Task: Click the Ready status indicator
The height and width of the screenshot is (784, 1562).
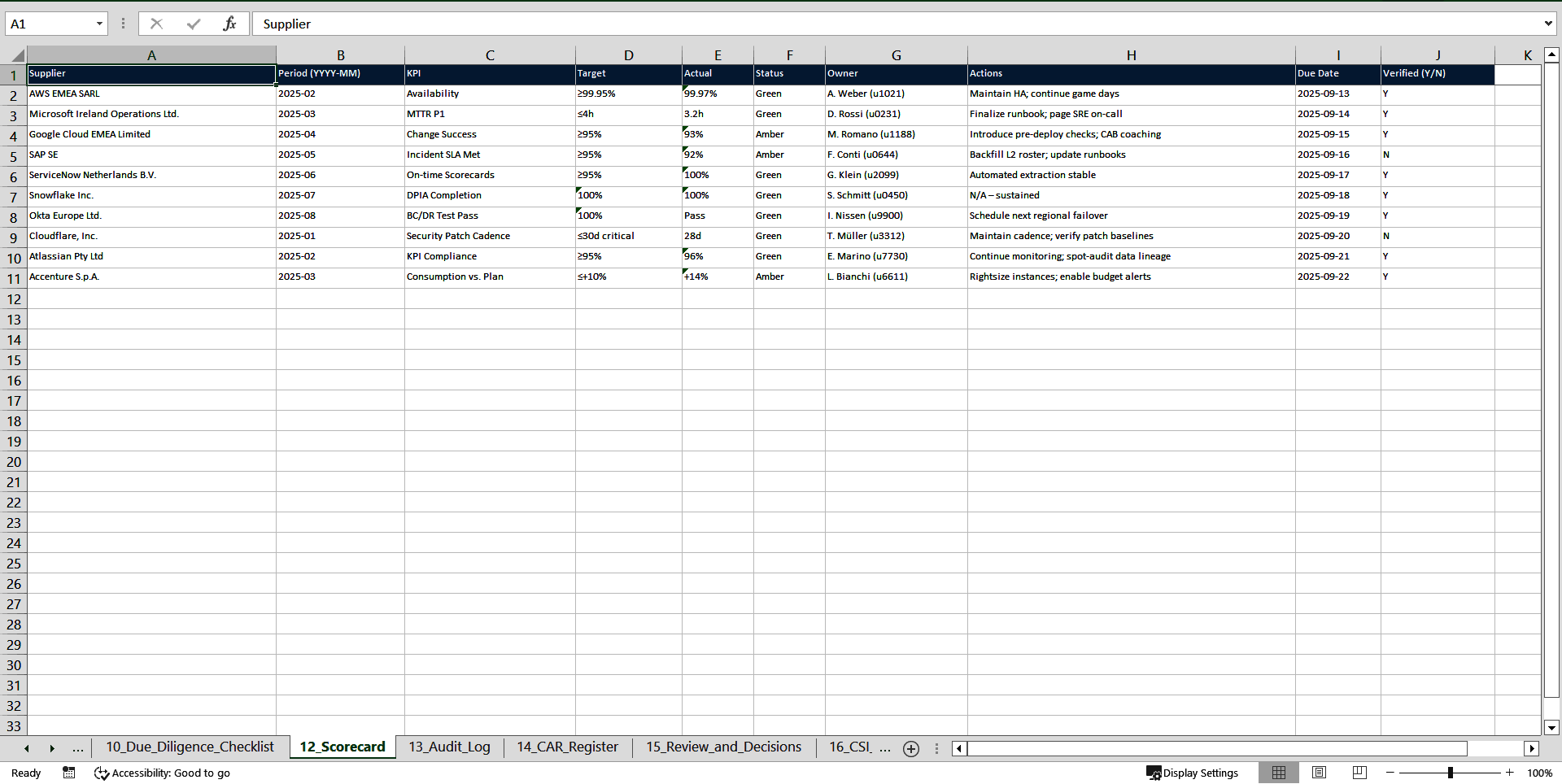Action: tap(26, 773)
